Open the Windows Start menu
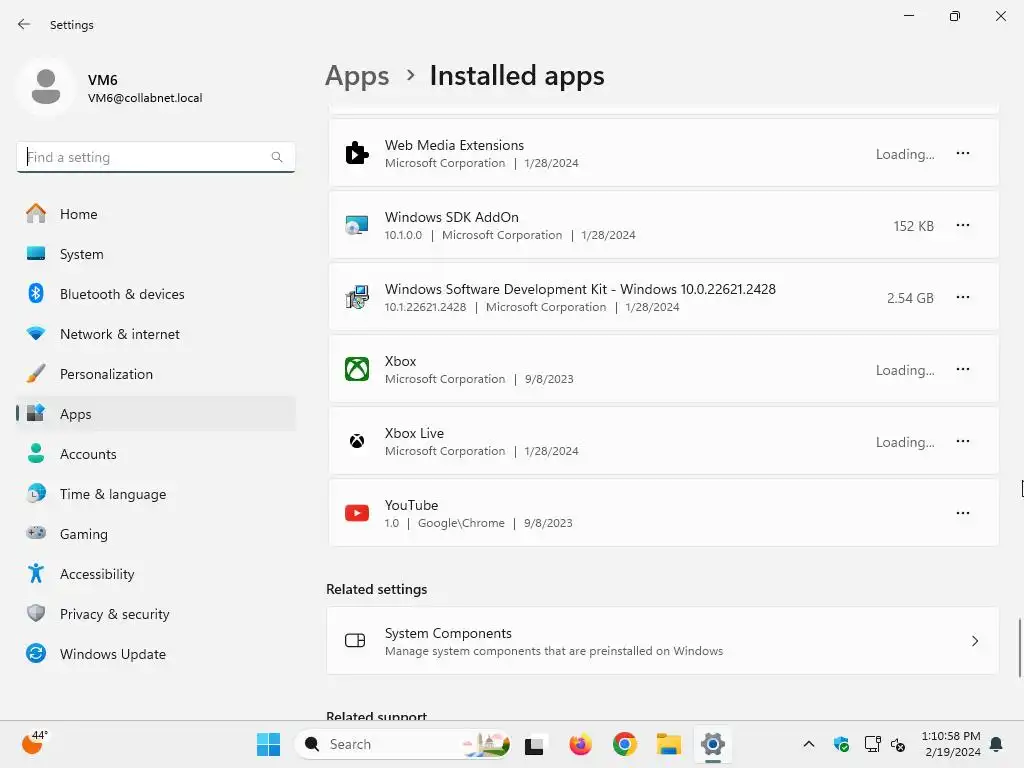The height and width of the screenshot is (768, 1024). click(x=268, y=744)
